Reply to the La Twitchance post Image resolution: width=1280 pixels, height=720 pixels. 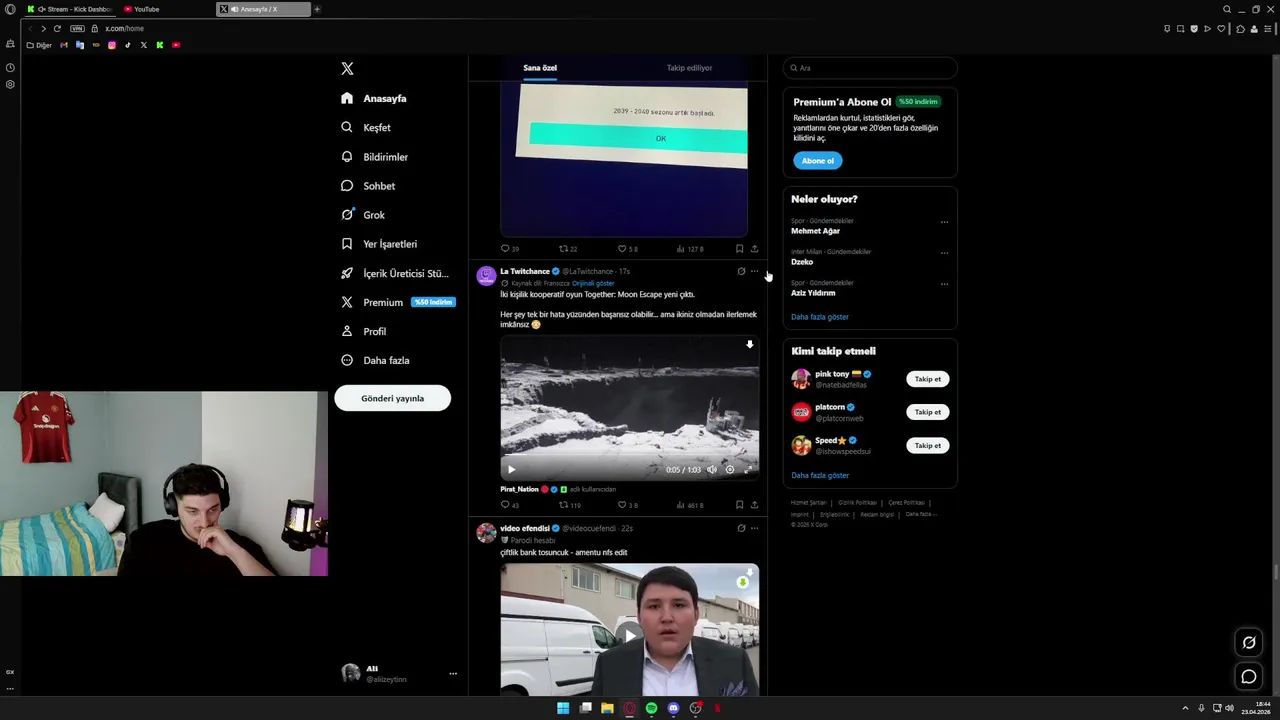(x=509, y=505)
